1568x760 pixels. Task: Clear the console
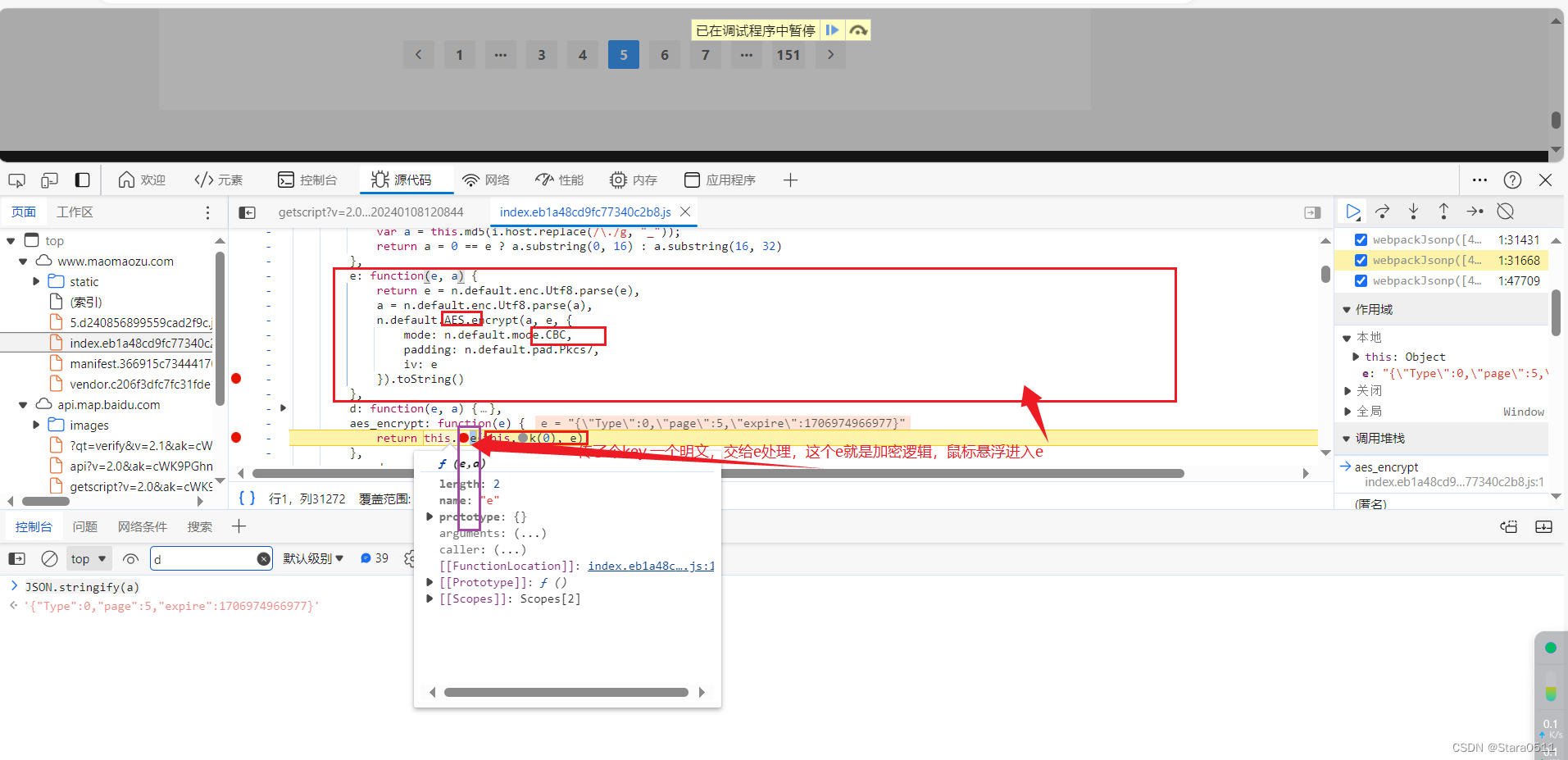(x=49, y=558)
